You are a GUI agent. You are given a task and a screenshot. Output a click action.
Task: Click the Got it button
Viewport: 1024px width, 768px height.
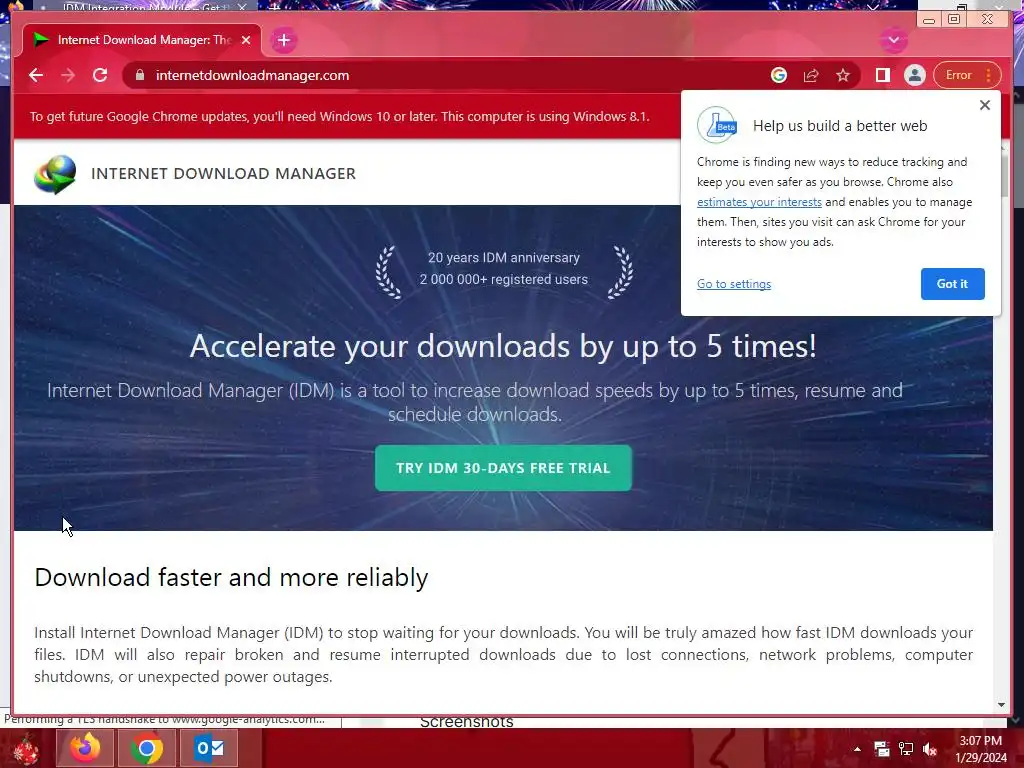click(x=952, y=284)
